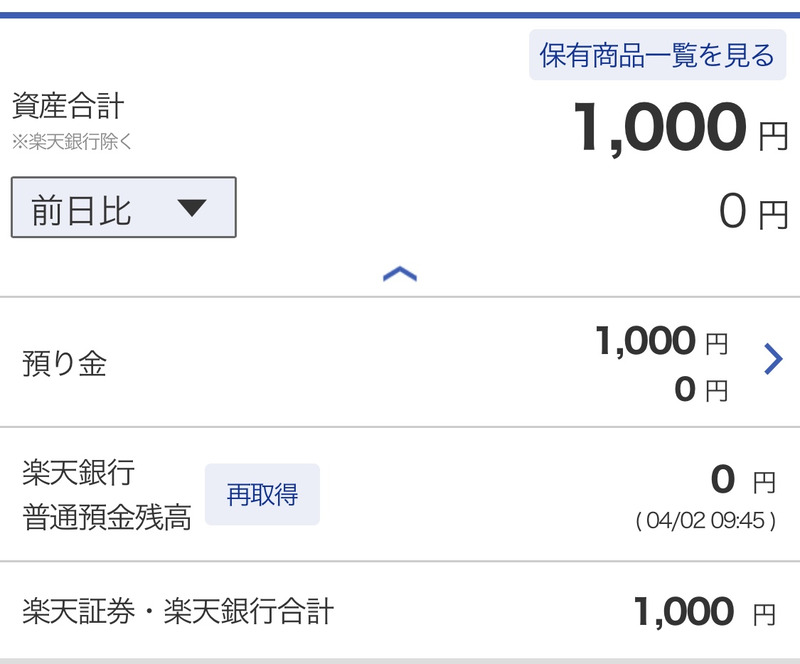The width and height of the screenshot is (800, 664).
Task: Click the 資産合計 heading
Action: tap(68, 107)
